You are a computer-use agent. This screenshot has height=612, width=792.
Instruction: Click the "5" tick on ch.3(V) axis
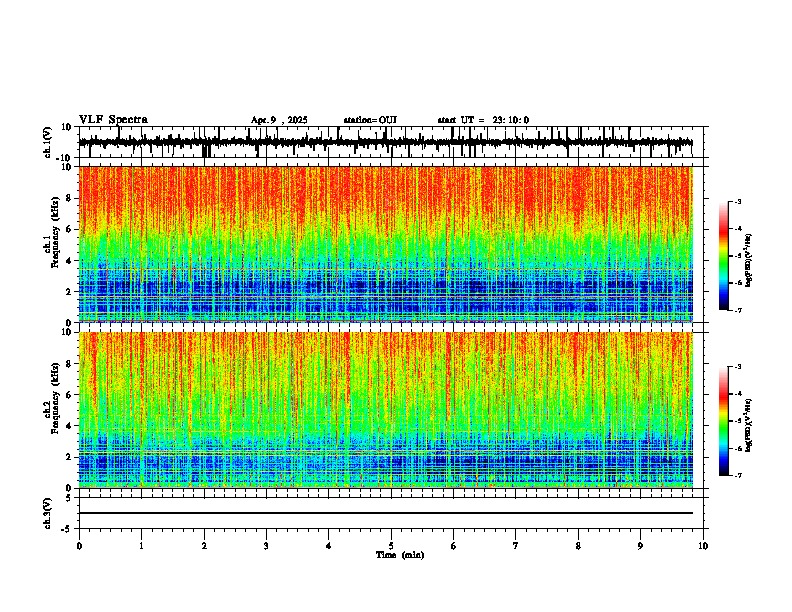click(x=69, y=498)
